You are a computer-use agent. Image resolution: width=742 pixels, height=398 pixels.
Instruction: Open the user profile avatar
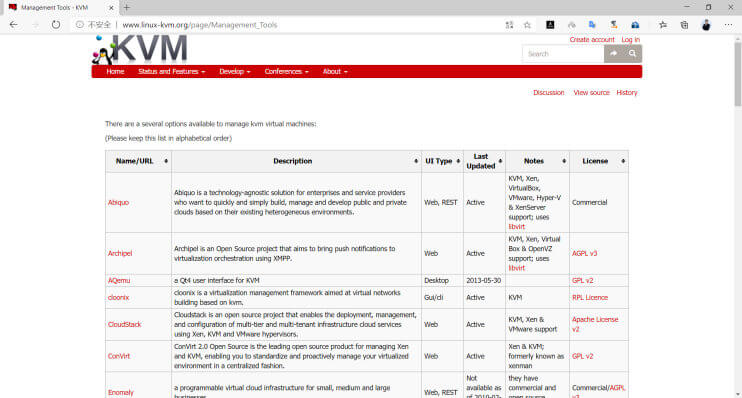pyautogui.click(x=706, y=25)
